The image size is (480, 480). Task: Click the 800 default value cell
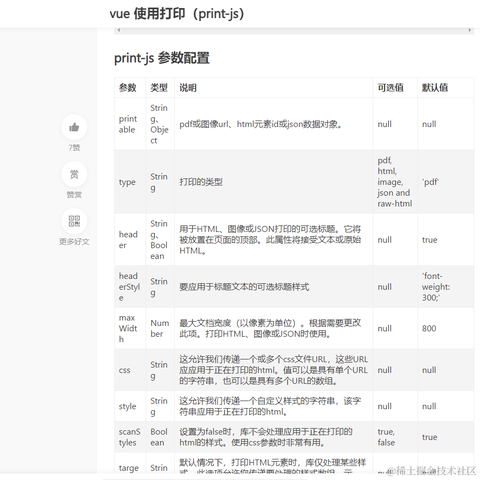click(x=445, y=328)
